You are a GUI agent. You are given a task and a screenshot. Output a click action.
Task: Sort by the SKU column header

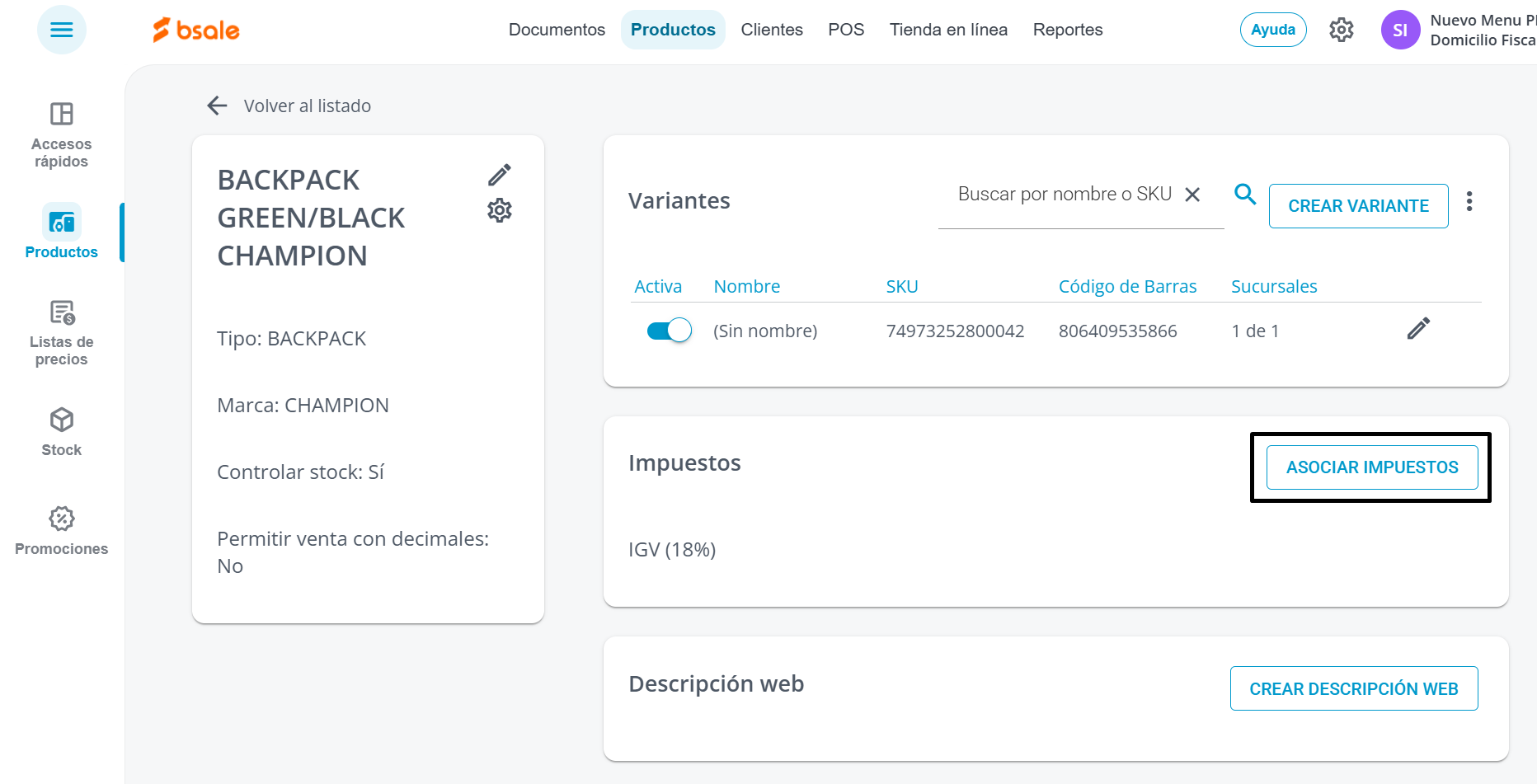pos(902,286)
